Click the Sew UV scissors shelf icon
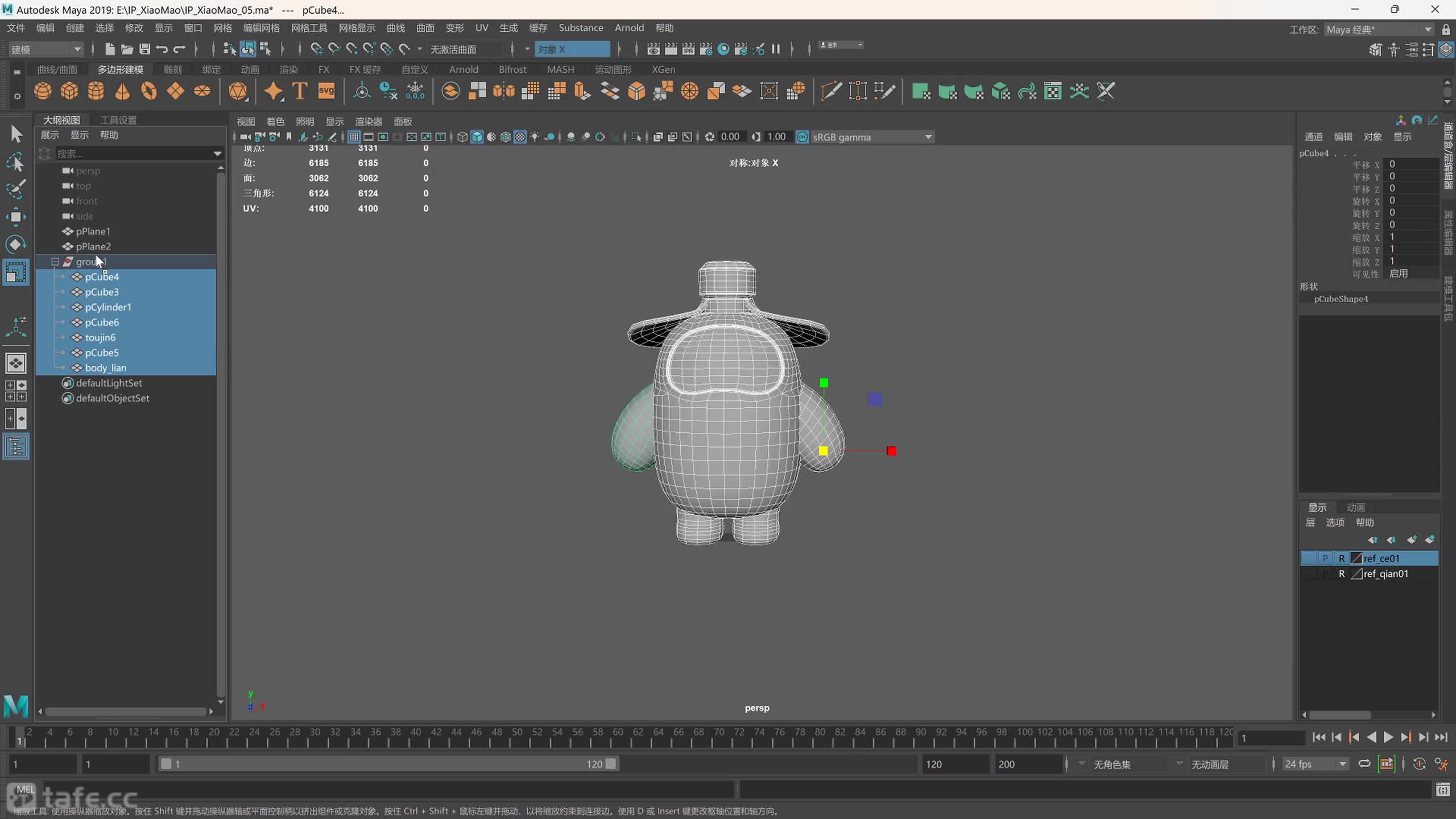 click(x=1106, y=91)
